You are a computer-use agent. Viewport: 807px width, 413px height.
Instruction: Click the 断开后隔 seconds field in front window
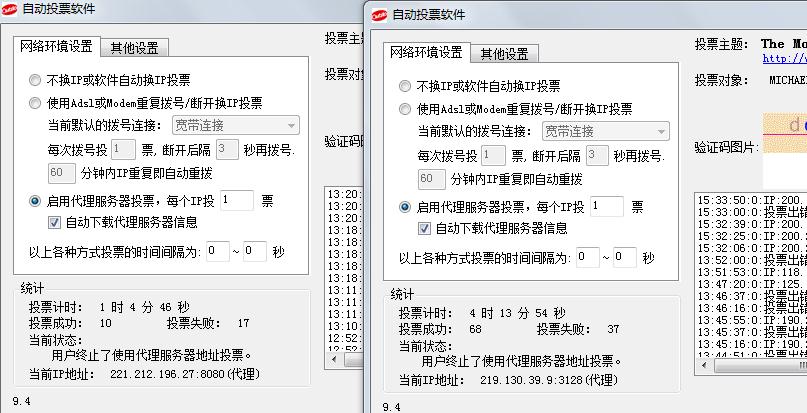tap(597, 155)
